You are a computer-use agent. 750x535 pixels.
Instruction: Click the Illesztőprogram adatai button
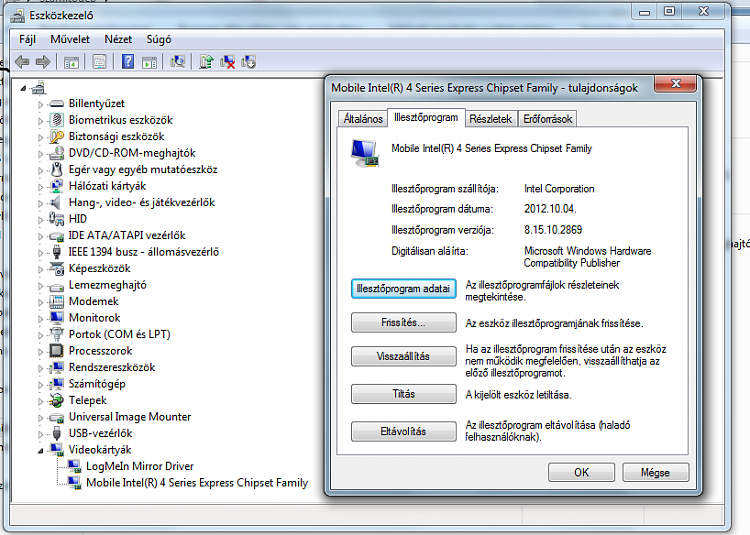pos(403,289)
